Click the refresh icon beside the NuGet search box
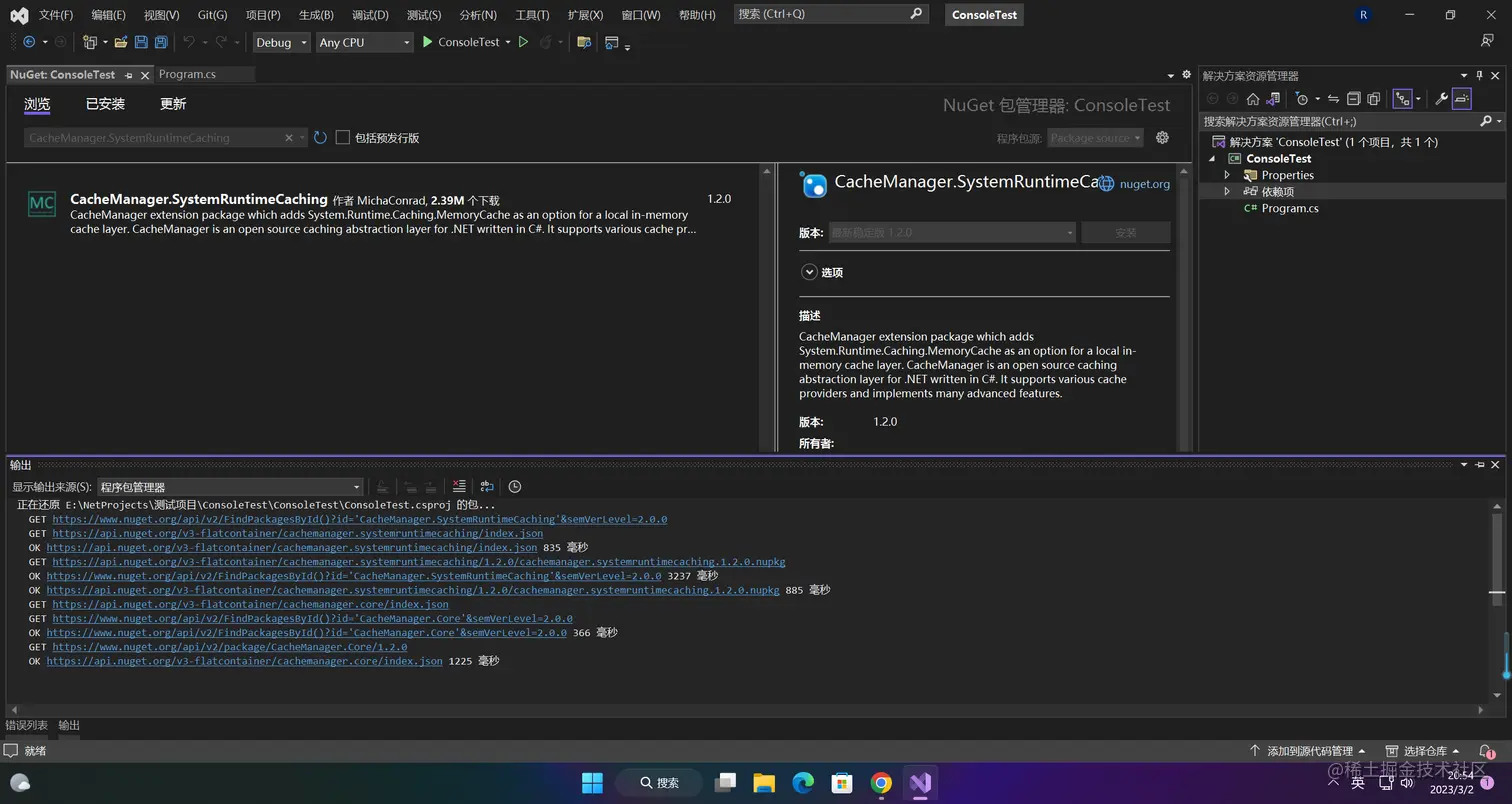Screen dimensions: 1512x804 click(320, 138)
